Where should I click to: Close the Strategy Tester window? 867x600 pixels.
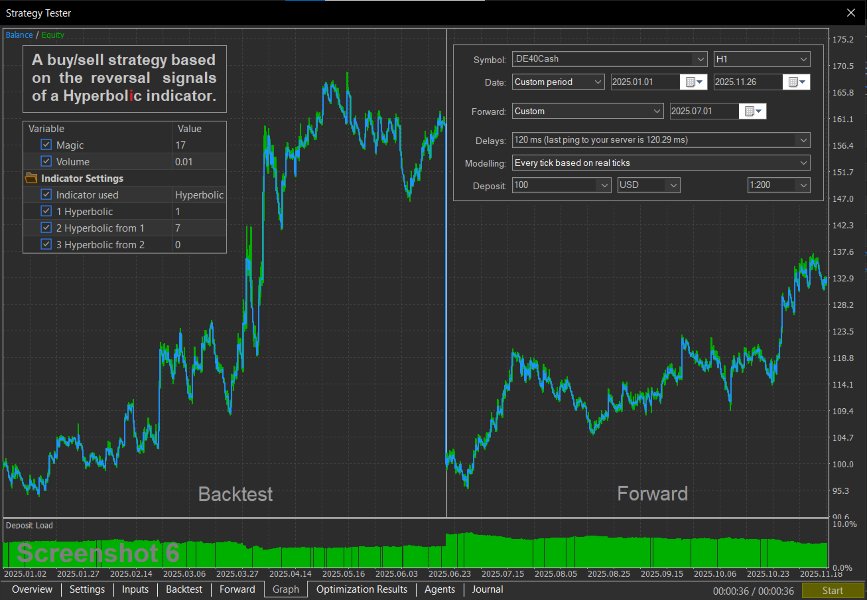(851, 13)
